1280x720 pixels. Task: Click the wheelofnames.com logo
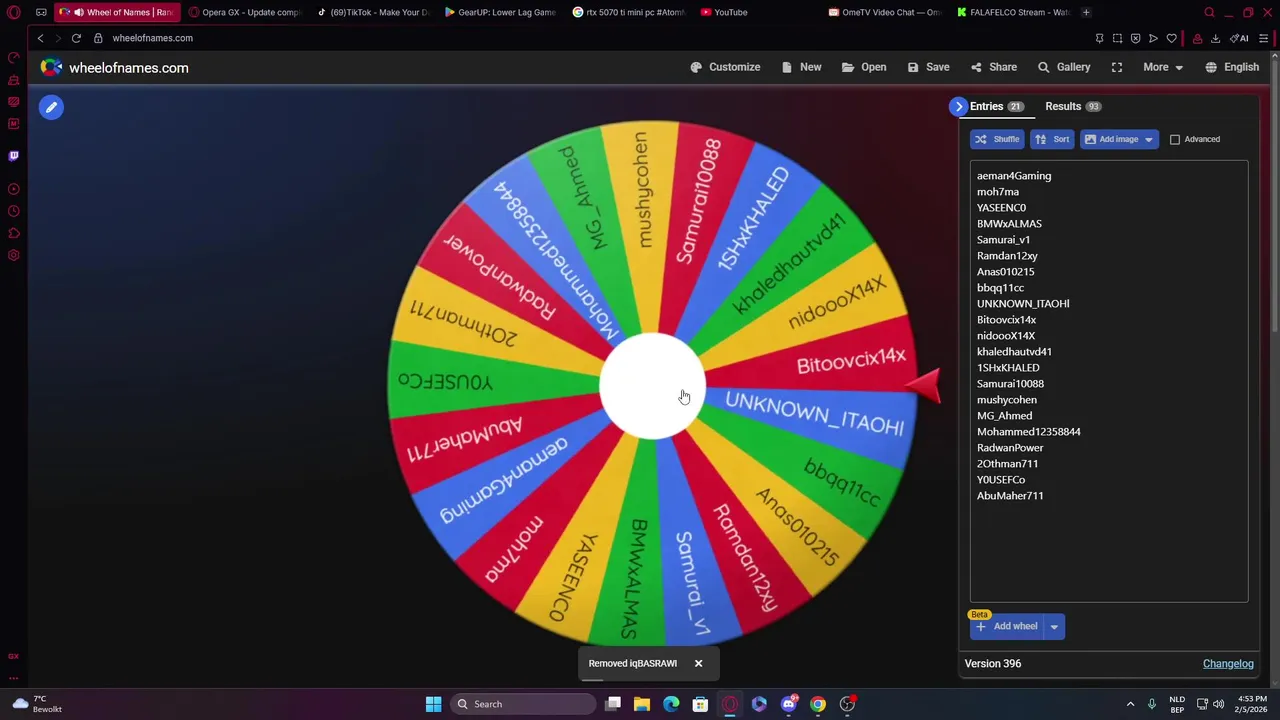point(114,68)
